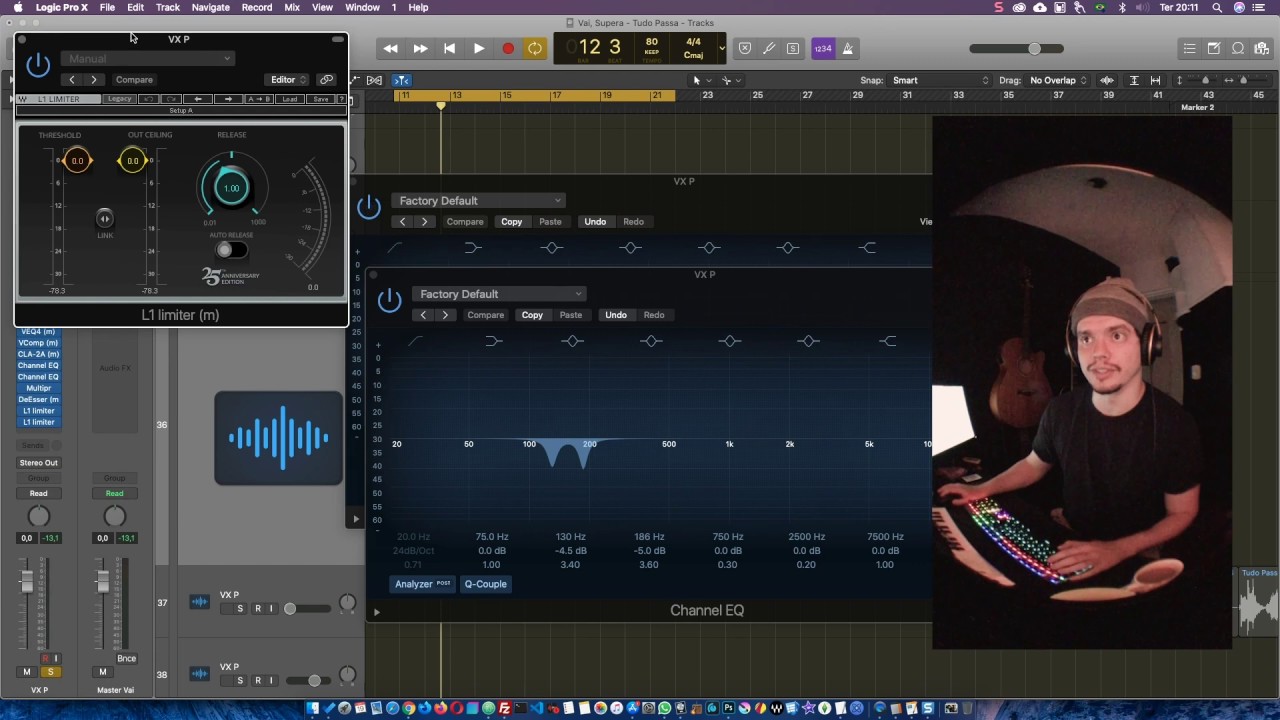Click the Solo S icon in control bar

point(793,48)
